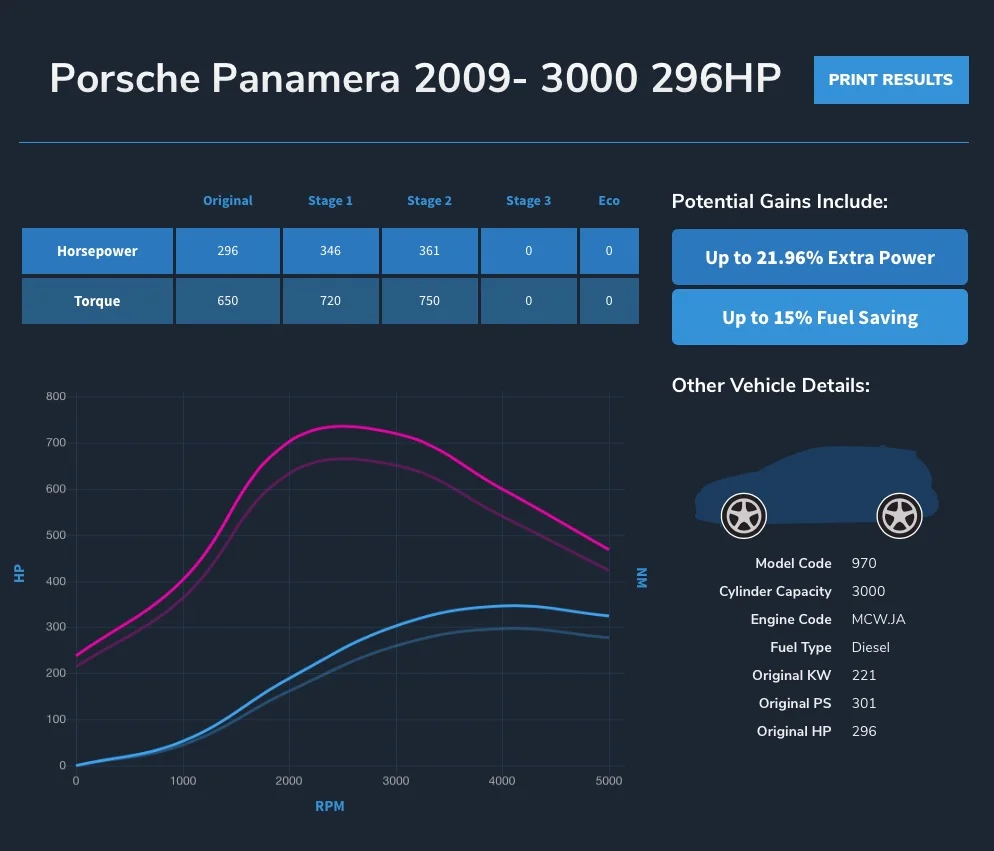Select the Stage 3 column header
994x851 pixels.
[x=528, y=200]
